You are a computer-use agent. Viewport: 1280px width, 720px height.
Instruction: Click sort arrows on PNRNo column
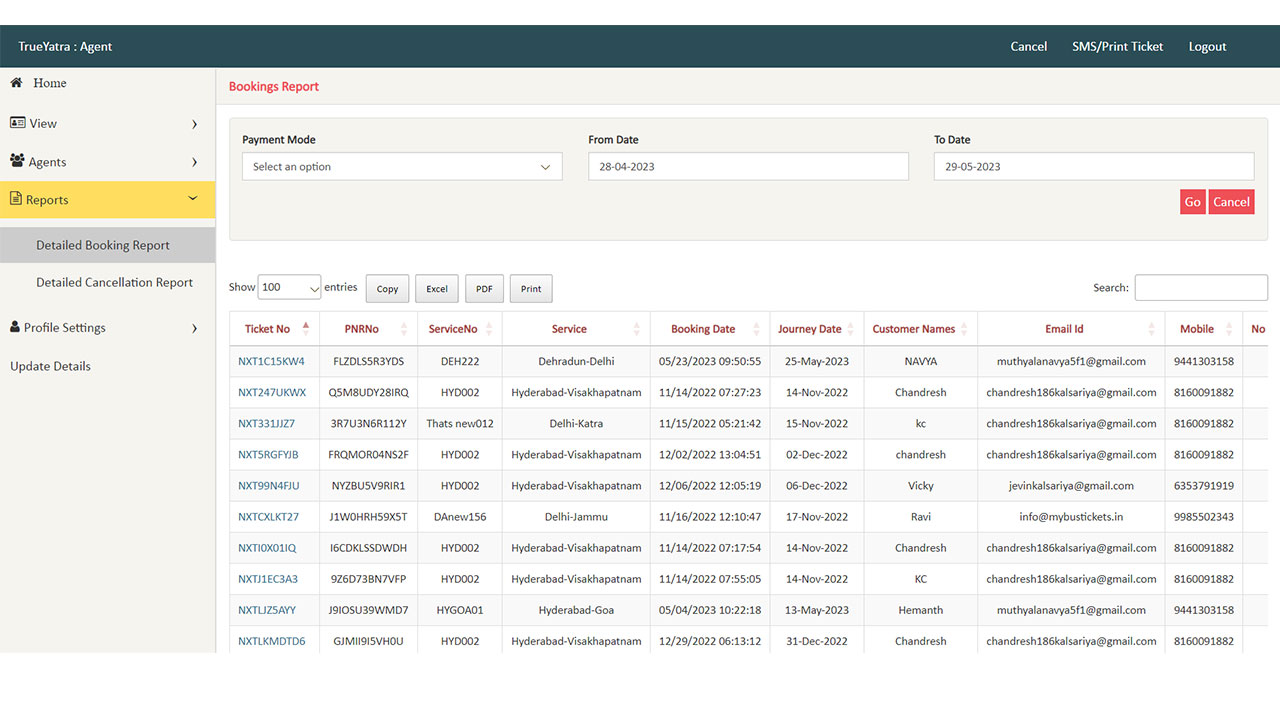pos(404,329)
